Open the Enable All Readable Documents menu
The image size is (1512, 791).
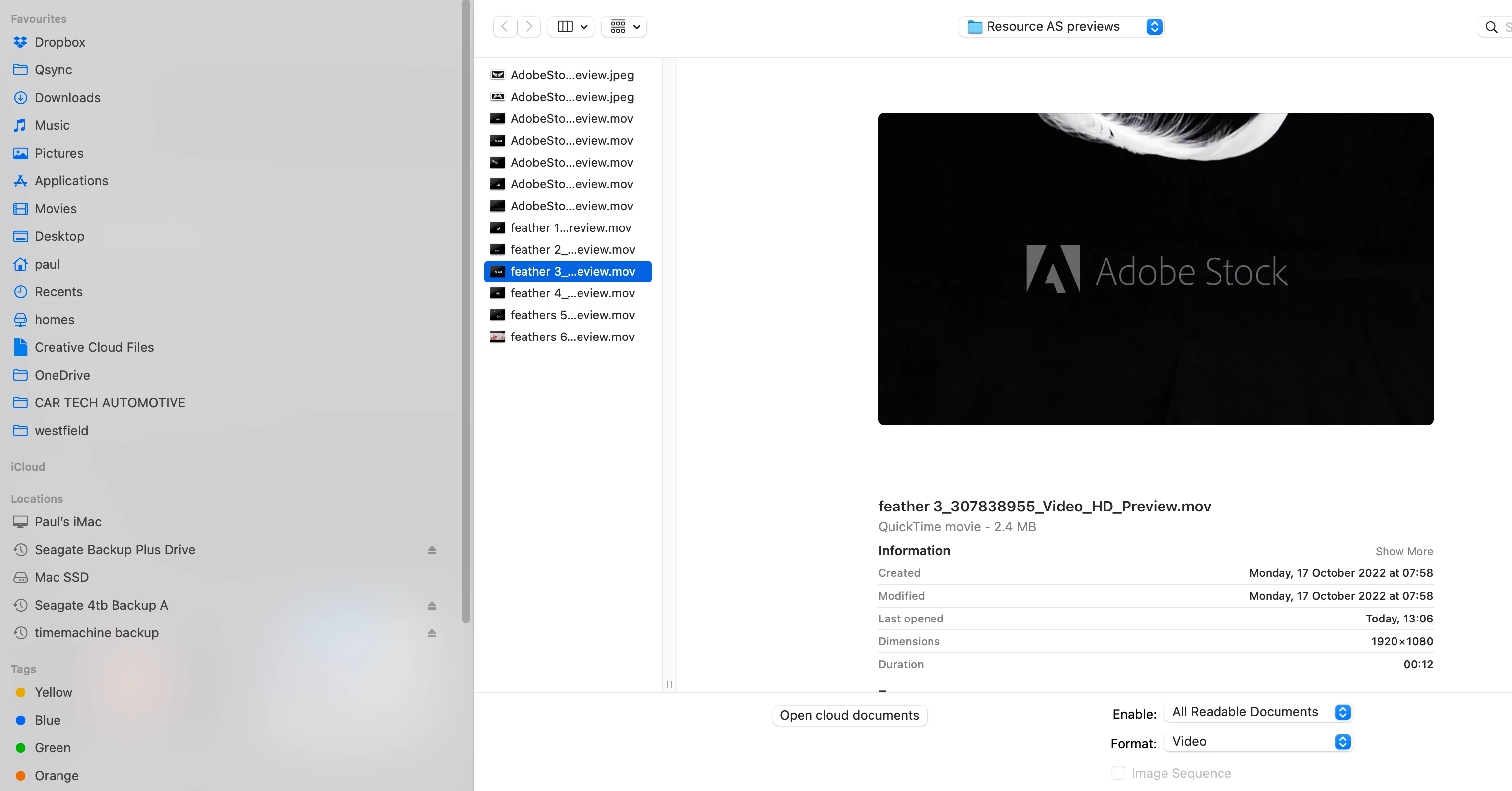1258,712
